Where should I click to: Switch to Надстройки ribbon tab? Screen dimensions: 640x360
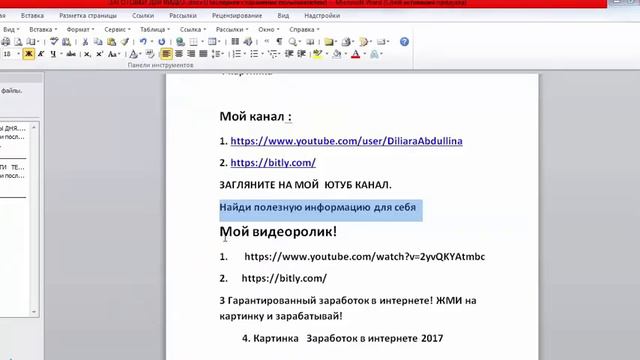322,16
